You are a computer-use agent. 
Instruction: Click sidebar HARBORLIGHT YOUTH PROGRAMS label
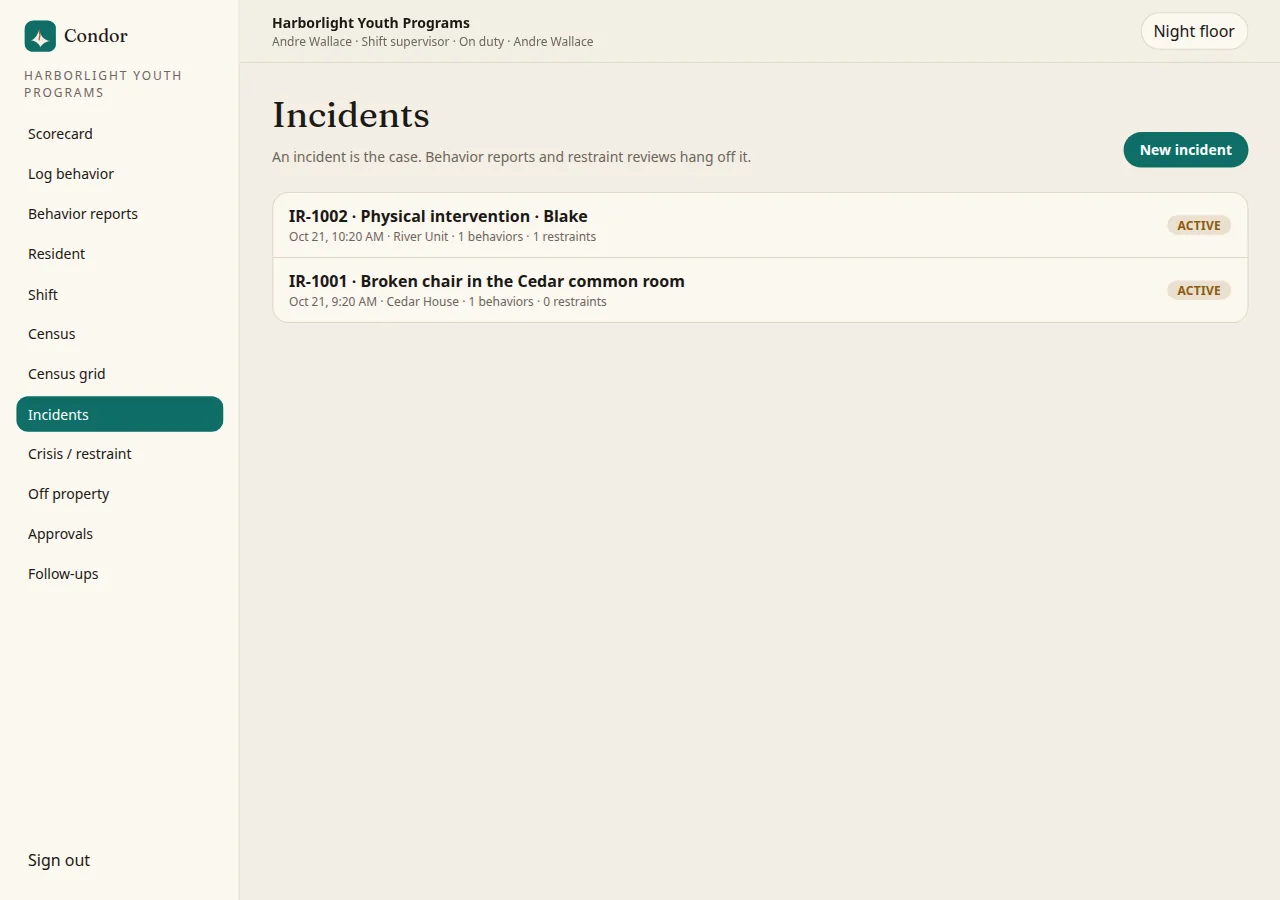103,84
